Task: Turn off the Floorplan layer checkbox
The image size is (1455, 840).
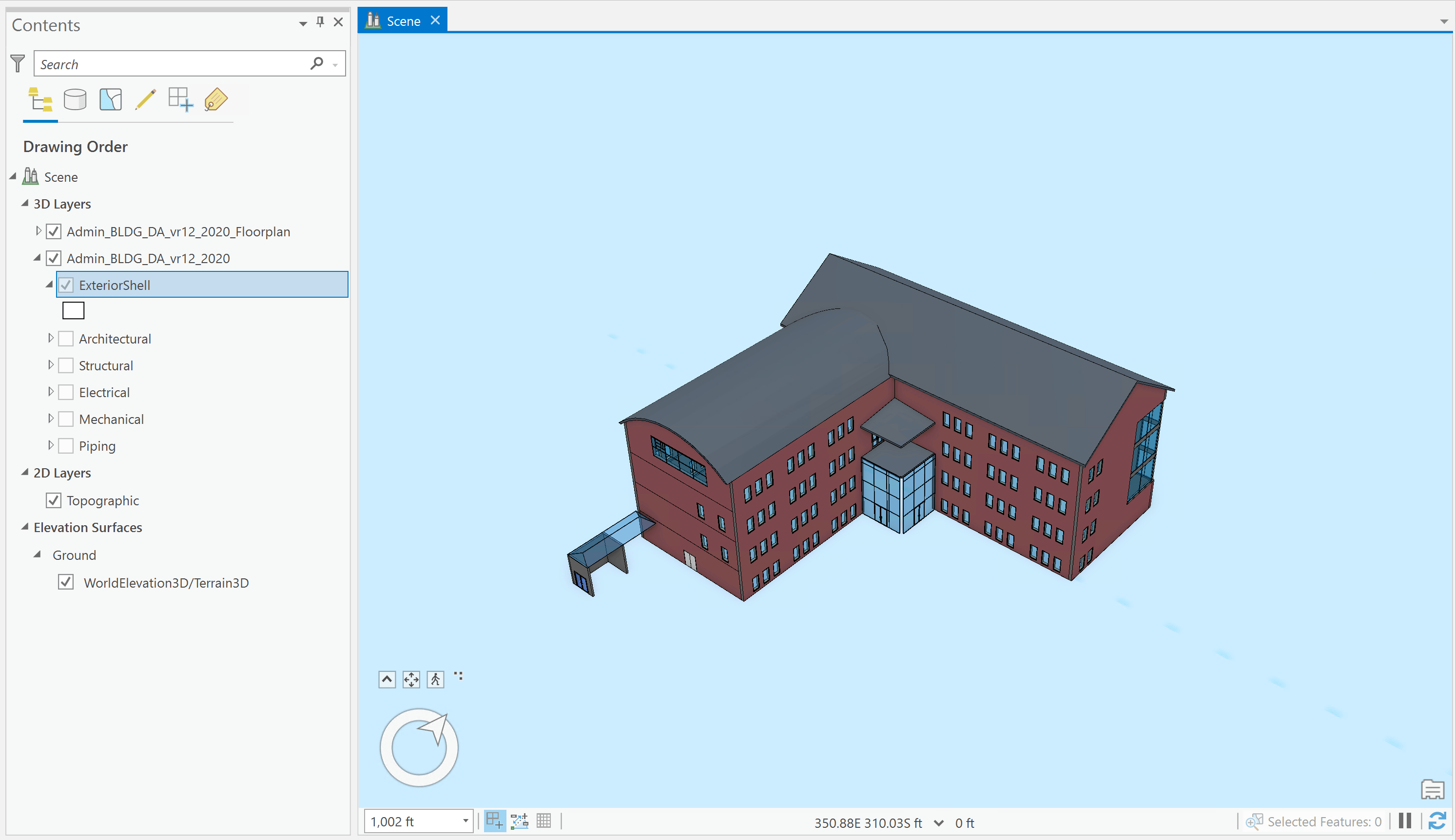Action: (54, 231)
